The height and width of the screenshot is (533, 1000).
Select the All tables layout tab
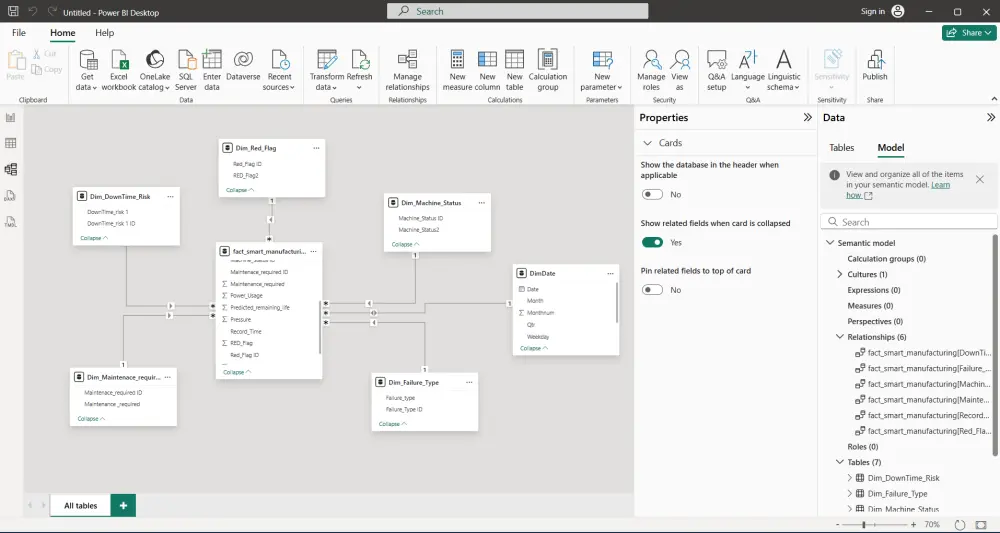coord(80,506)
